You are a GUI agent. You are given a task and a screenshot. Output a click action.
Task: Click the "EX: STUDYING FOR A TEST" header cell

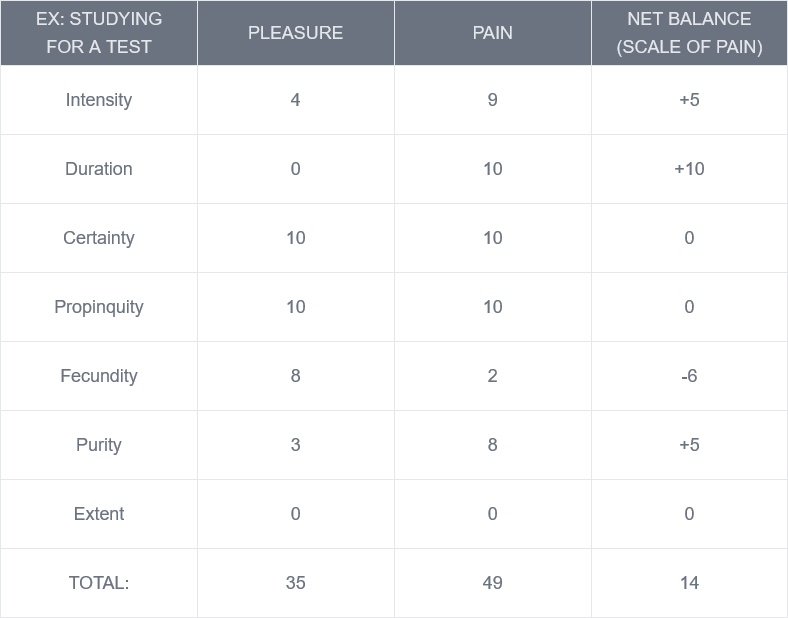98,33
